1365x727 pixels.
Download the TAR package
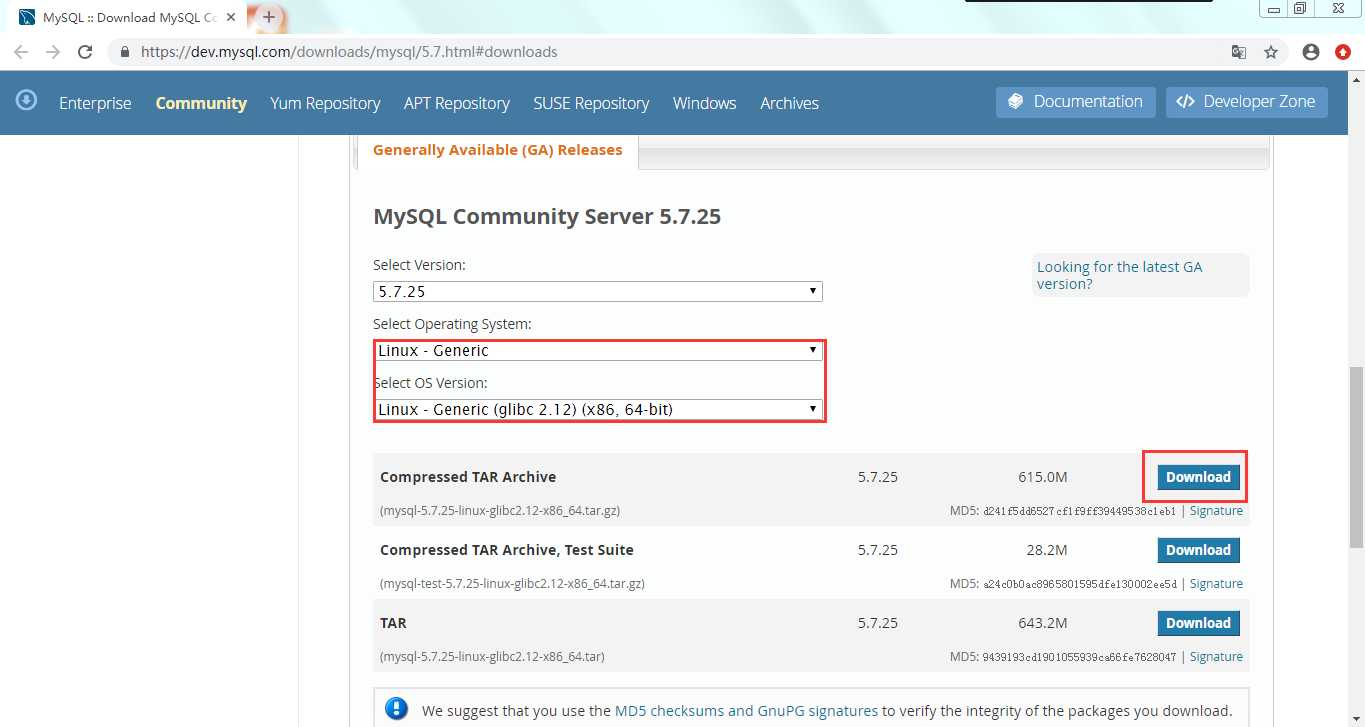click(1198, 623)
